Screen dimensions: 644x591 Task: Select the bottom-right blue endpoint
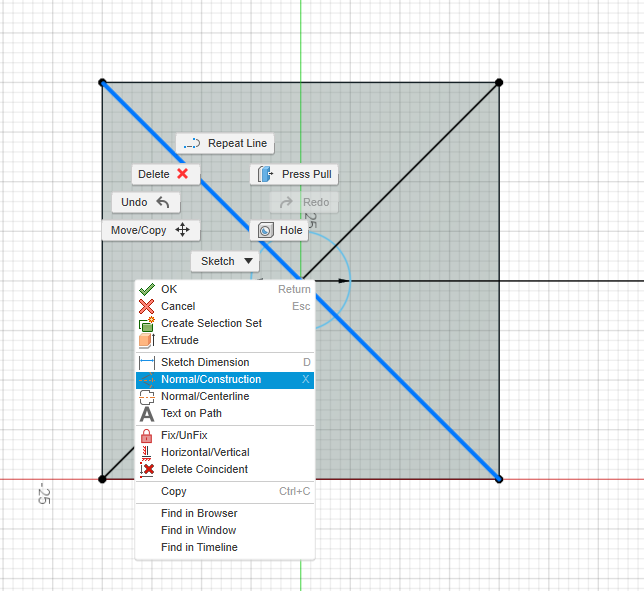[499, 479]
